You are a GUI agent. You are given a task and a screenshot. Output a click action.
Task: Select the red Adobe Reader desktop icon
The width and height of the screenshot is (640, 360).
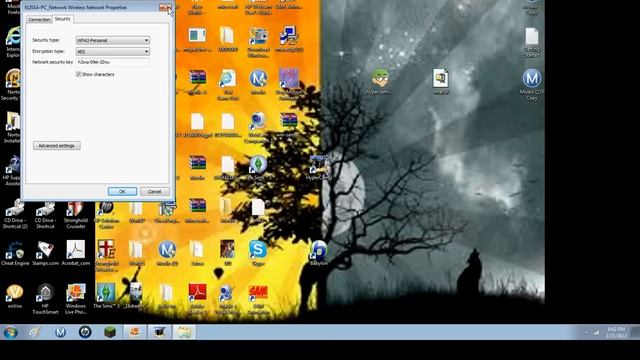click(197, 299)
